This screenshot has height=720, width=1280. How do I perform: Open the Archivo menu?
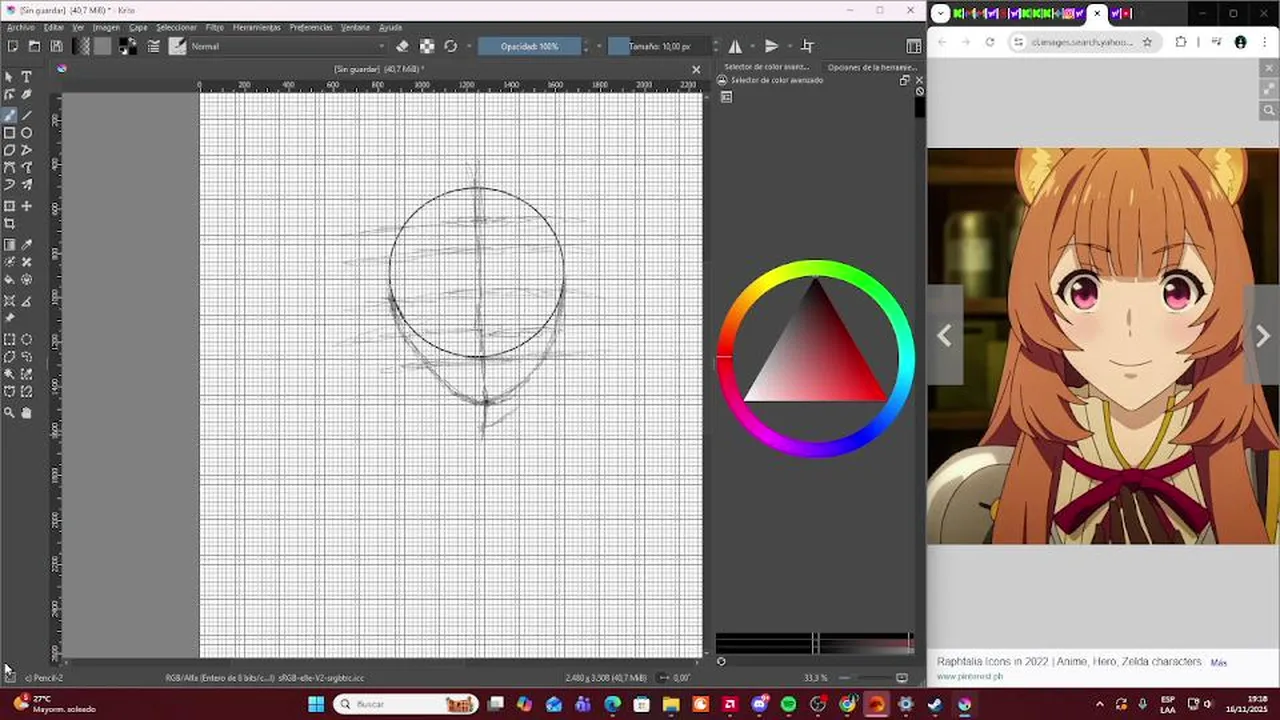pyautogui.click(x=20, y=27)
